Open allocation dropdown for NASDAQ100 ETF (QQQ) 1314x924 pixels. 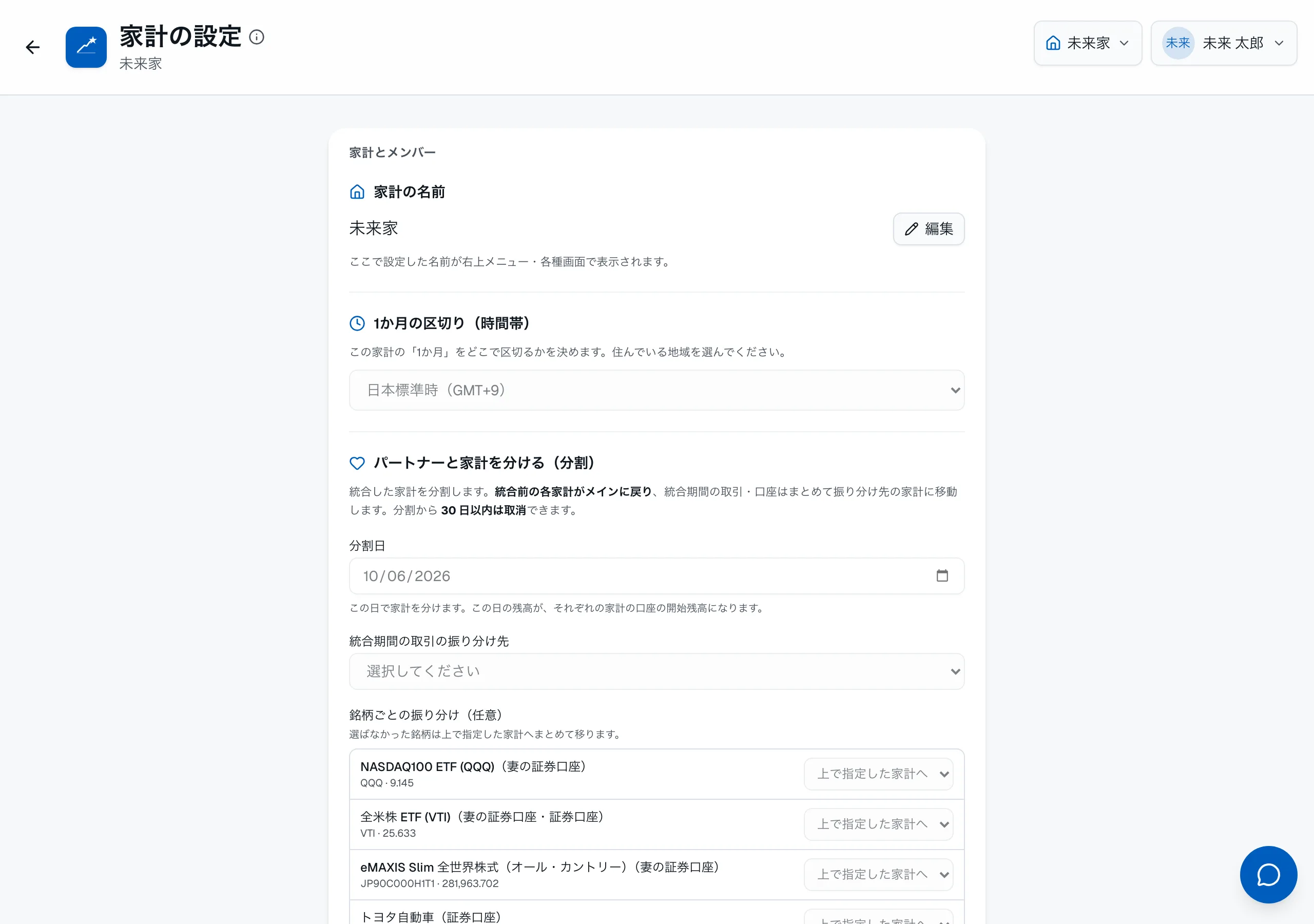[x=878, y=774]
